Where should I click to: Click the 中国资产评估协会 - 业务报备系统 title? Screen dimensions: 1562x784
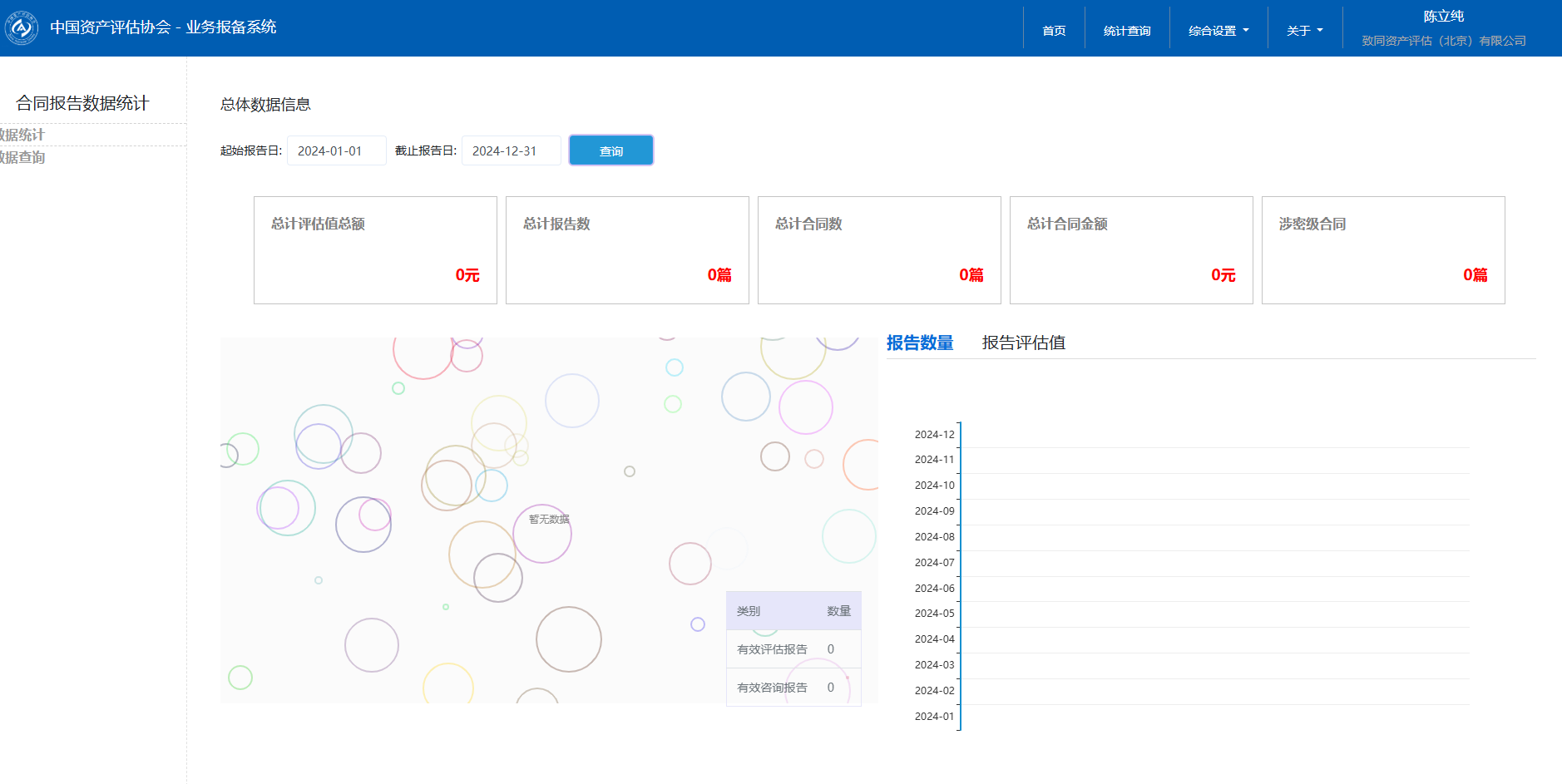(163, 27)
